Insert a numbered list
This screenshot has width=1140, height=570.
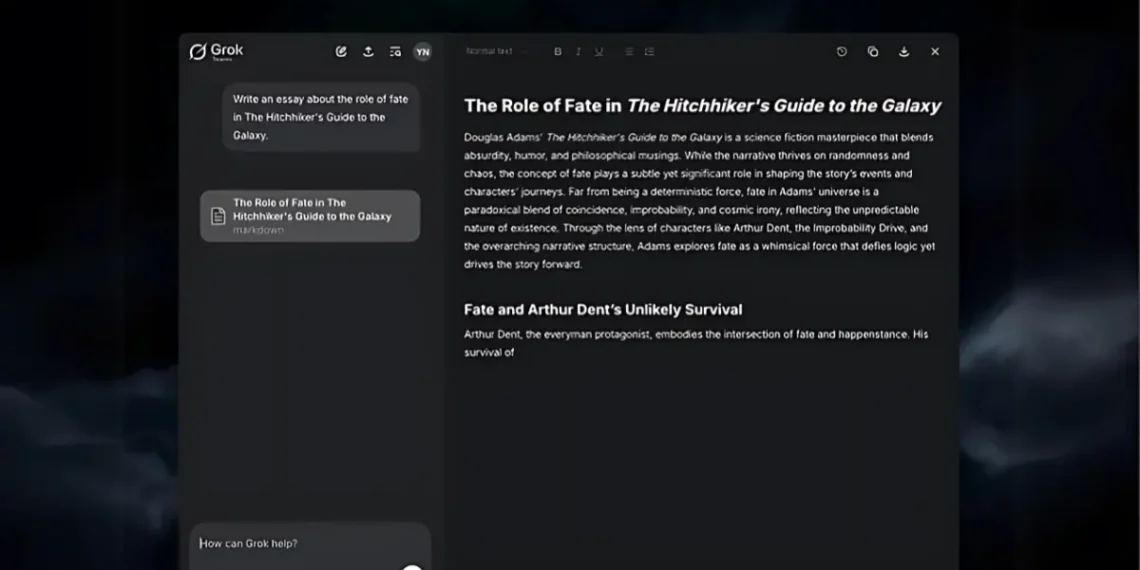(x=650, y=52)
